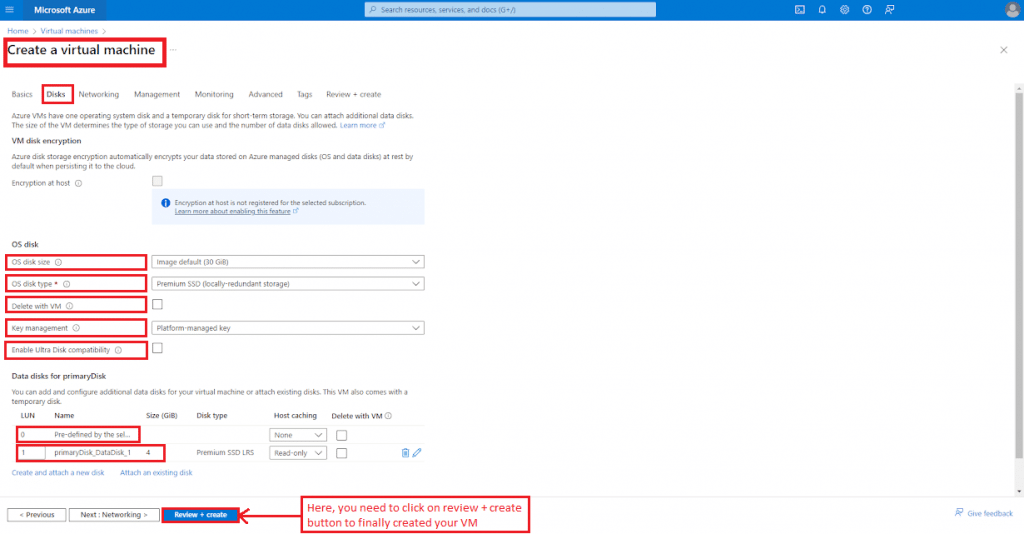Viewport: 1024px width, 534px height.
Task: Click the search resources input box
Action: (x=510, y=10)
